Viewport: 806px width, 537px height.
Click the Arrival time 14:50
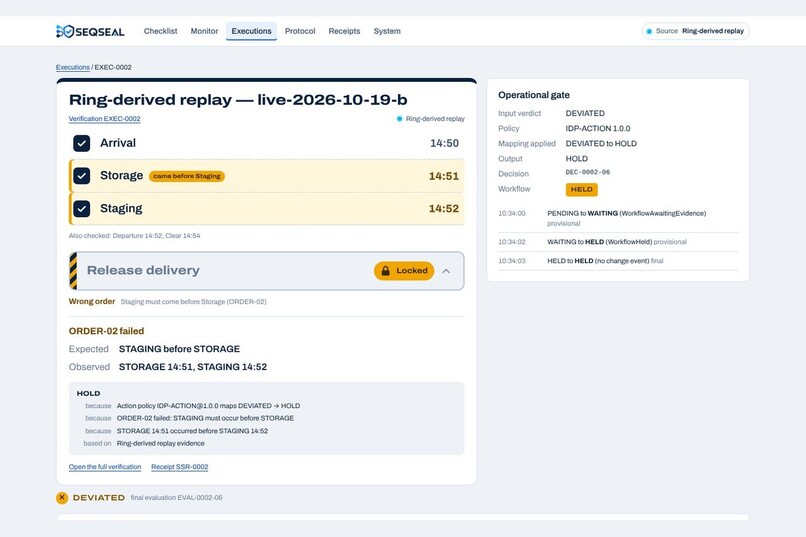pyautogui.click(x=444, y=143)
